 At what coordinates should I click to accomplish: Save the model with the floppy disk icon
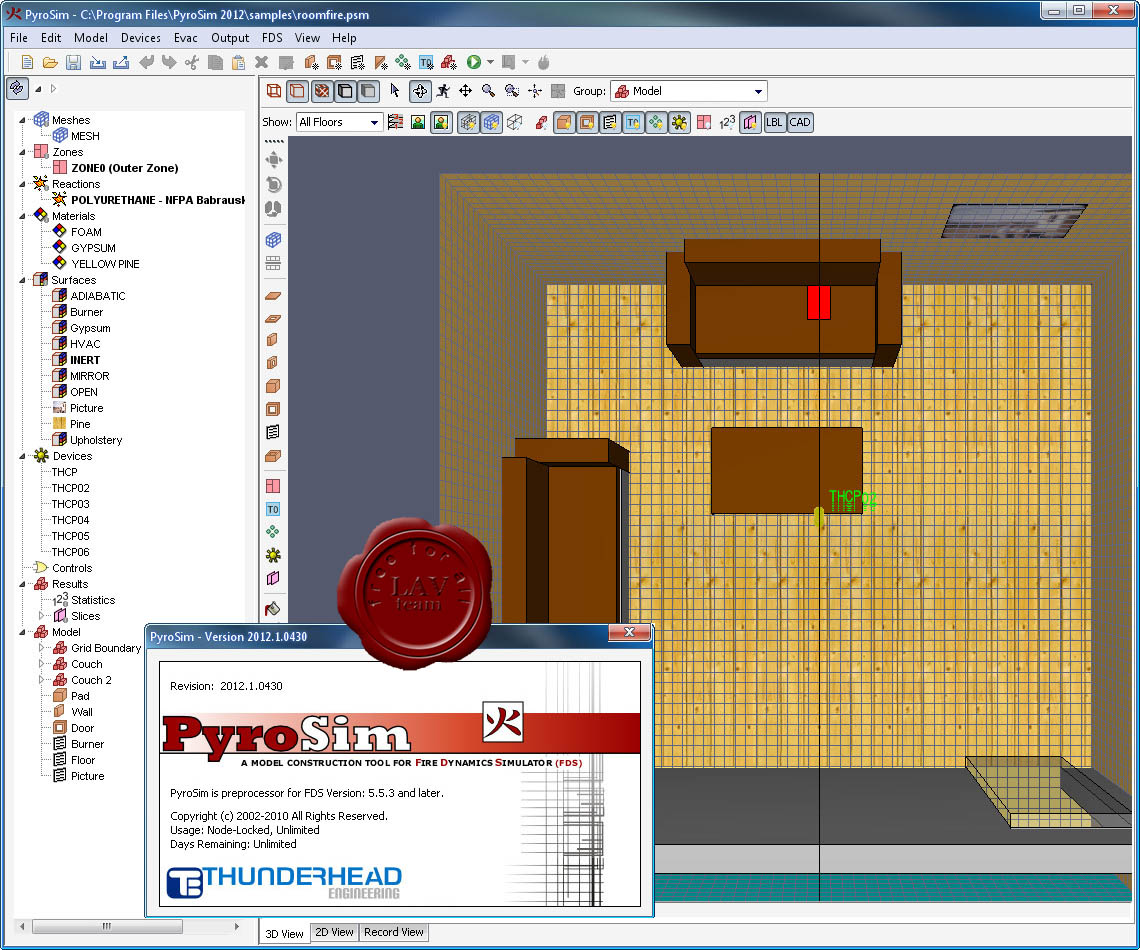click(x=73, y=63)
